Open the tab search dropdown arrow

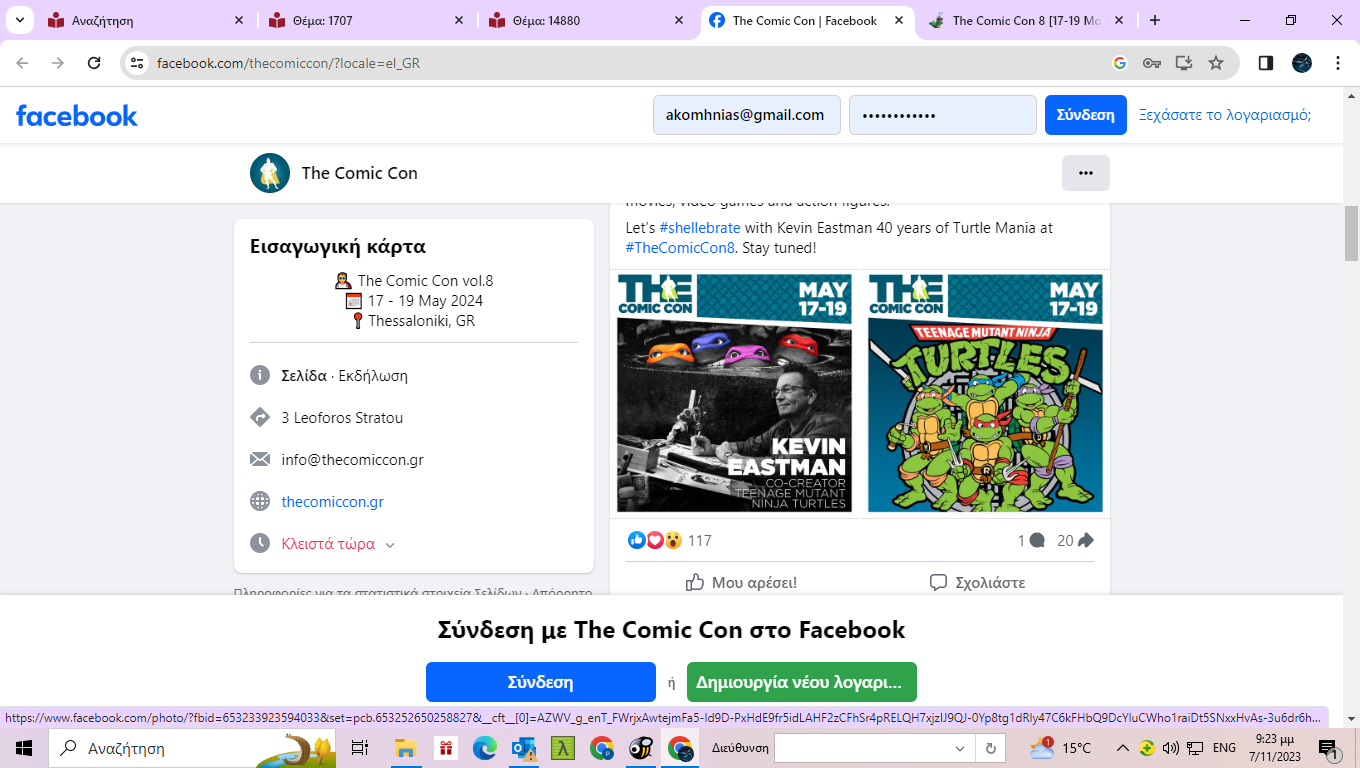pyautogui.click(x=19, y=20)
